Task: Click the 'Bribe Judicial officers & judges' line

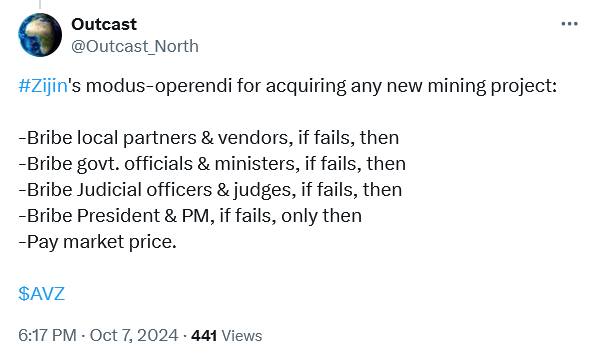Action: coord(210,190)
